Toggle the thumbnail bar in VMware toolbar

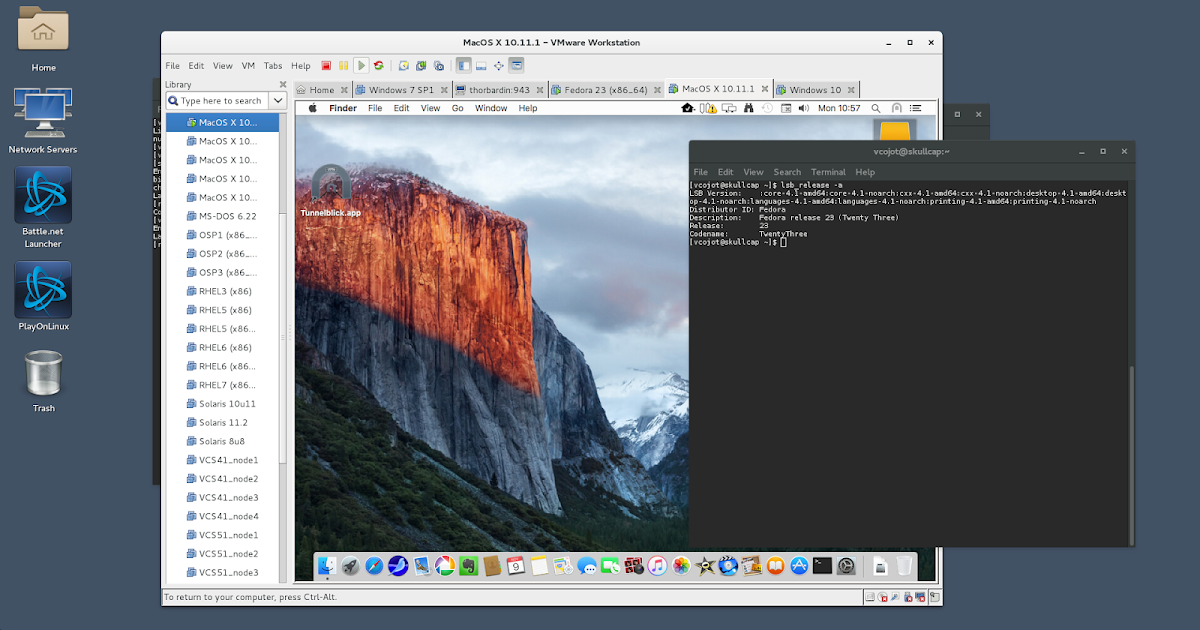pos(483,65)
